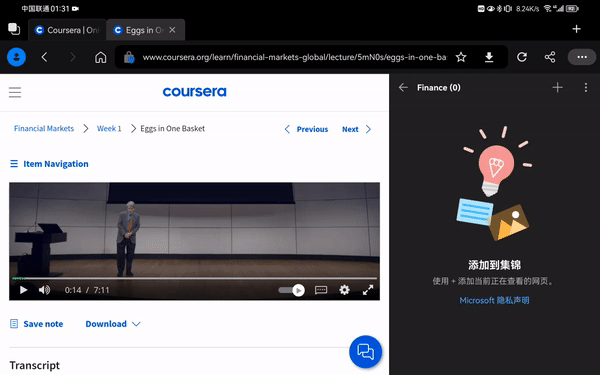Viewport: 600px width, 375px height.
Task: Open the tab switcher icon
Action: pyautogui.click(x=14, y=29)
